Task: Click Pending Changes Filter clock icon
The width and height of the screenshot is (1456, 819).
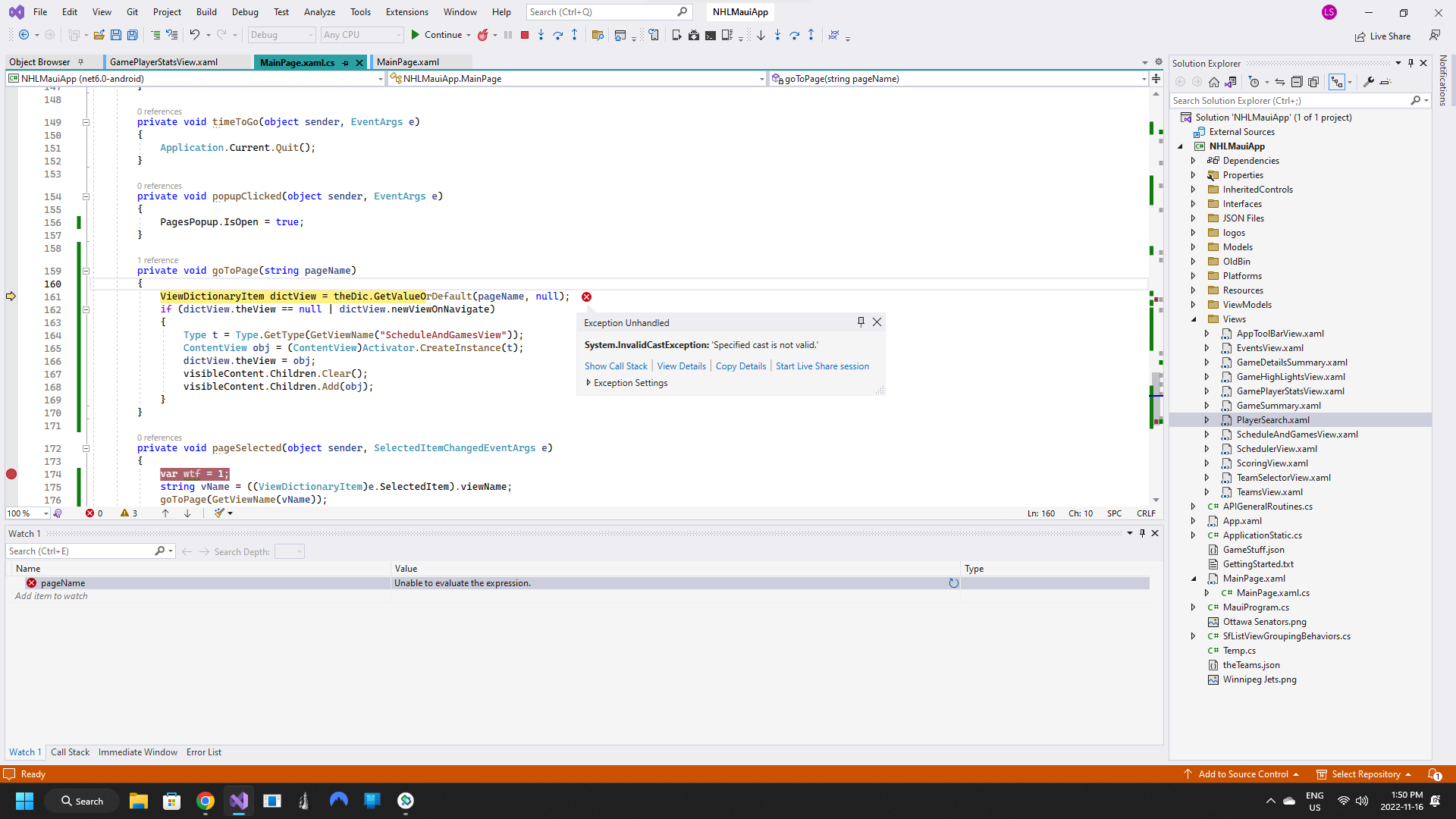Action: pyautogui.click(x=1254, y=82)
